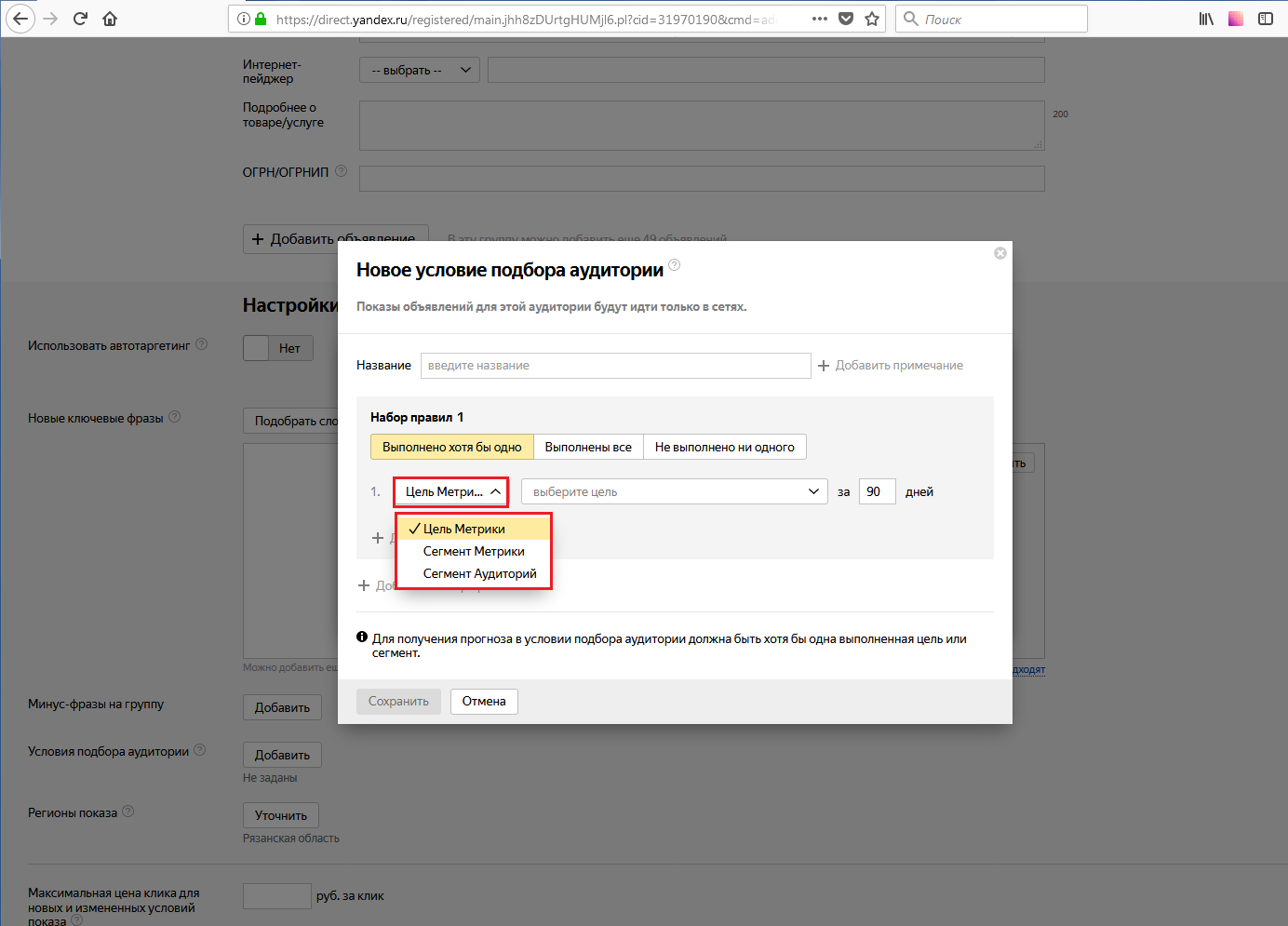Screen dimensions: 1288x926
Task: Click the 'Подробнее о товаре/услуге' text area
Action: click(702, 126)
